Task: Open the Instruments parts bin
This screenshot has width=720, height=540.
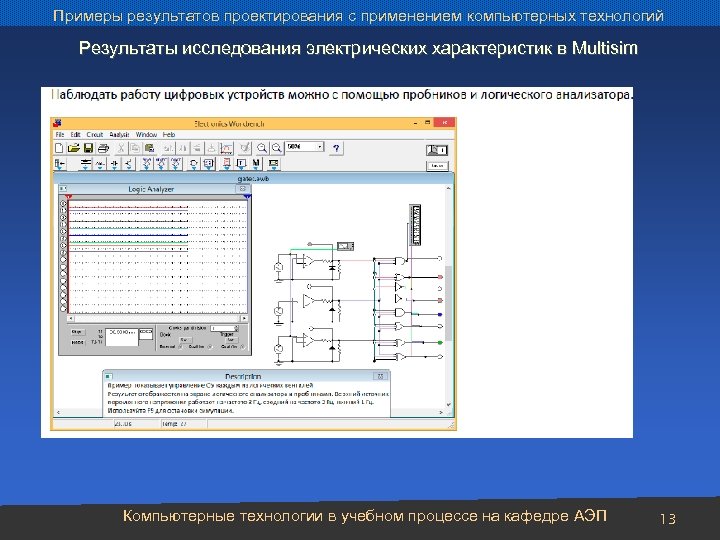Action: (x=274, y=163)
